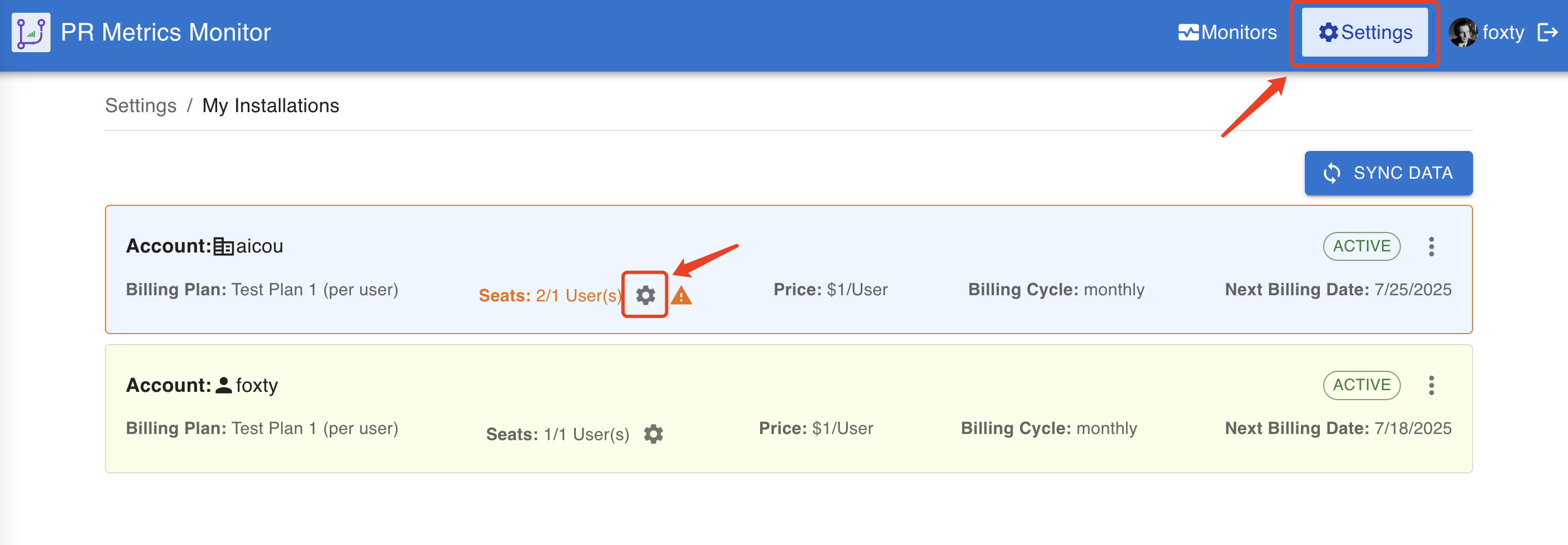
Task: Select the My Installations breadcrumb
Action: 270,105
